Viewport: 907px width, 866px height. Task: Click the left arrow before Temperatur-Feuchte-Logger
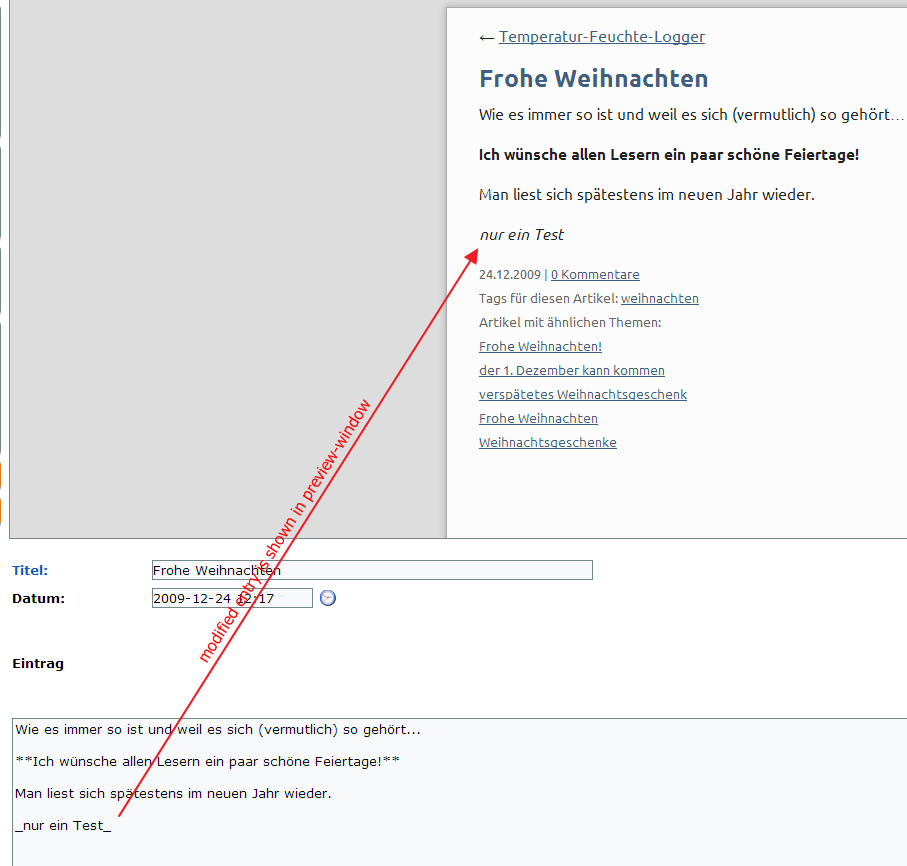pyautogui.click(x=487, y=38)
